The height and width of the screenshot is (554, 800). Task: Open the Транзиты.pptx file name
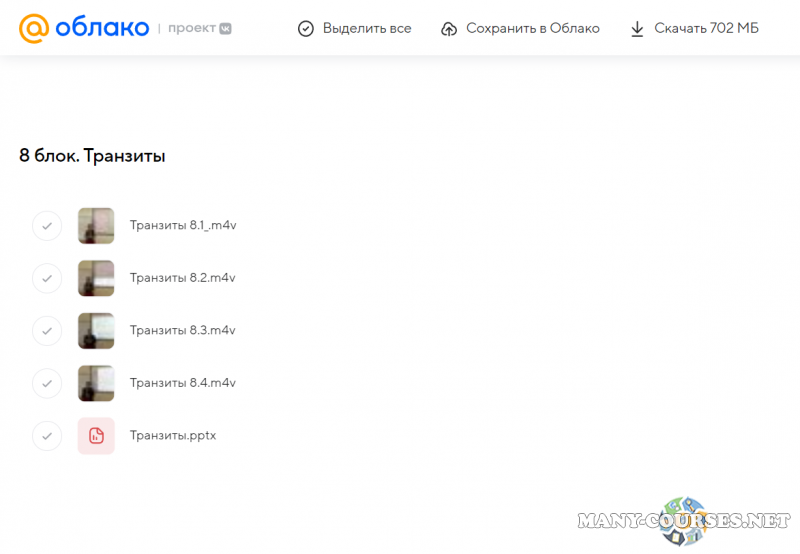172,436
